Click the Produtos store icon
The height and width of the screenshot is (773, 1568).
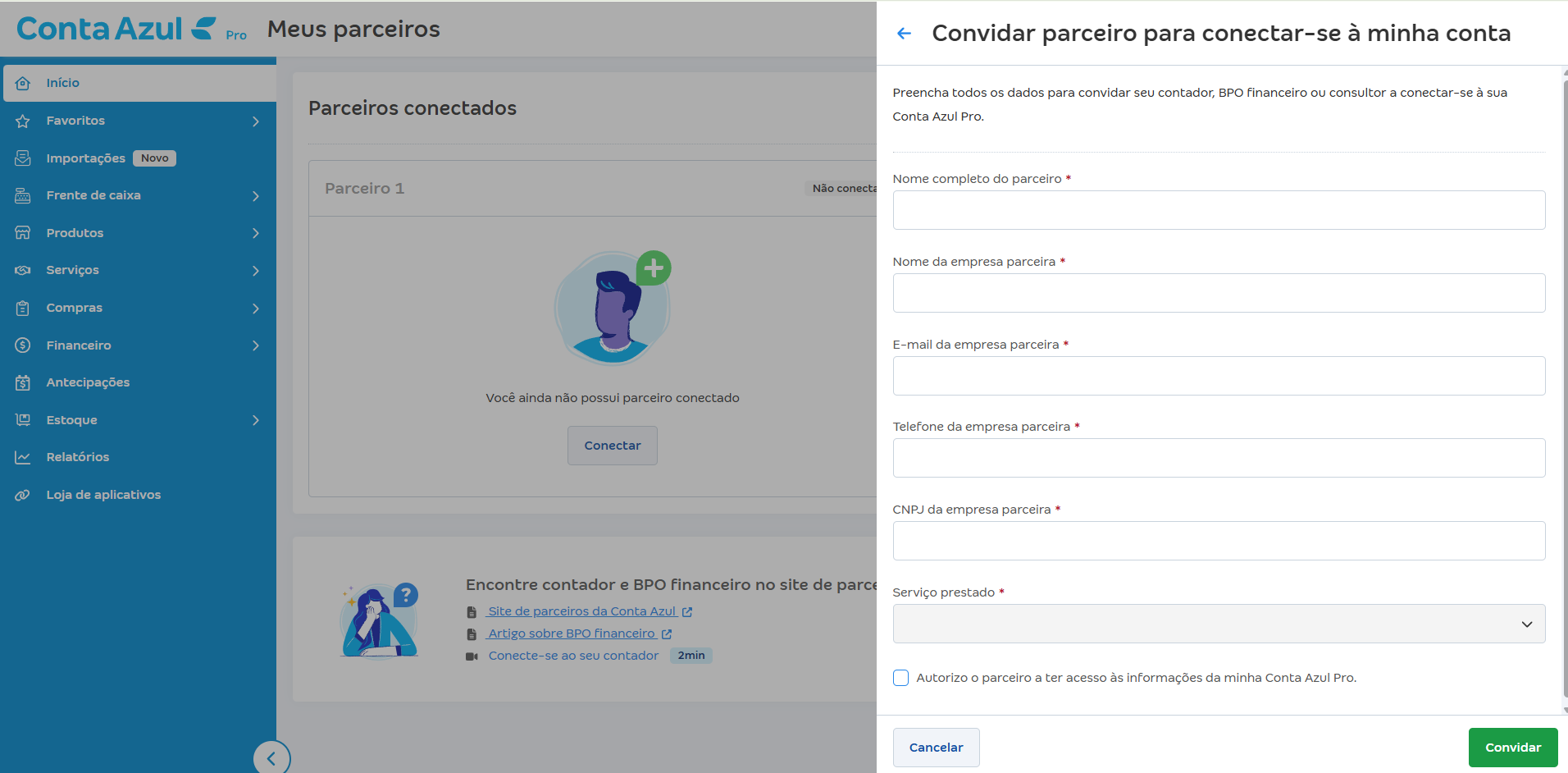click(x=23, y=233)
